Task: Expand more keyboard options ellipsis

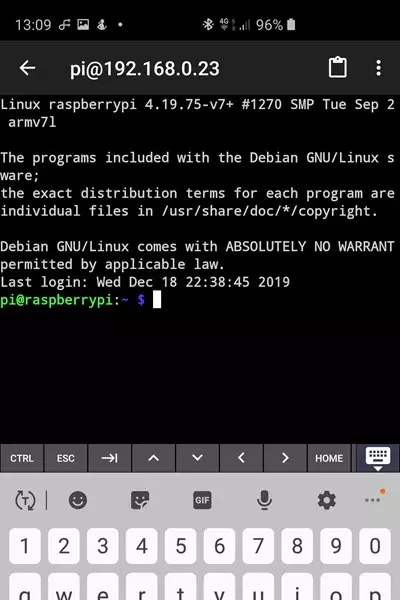Action: coord(374,497)
